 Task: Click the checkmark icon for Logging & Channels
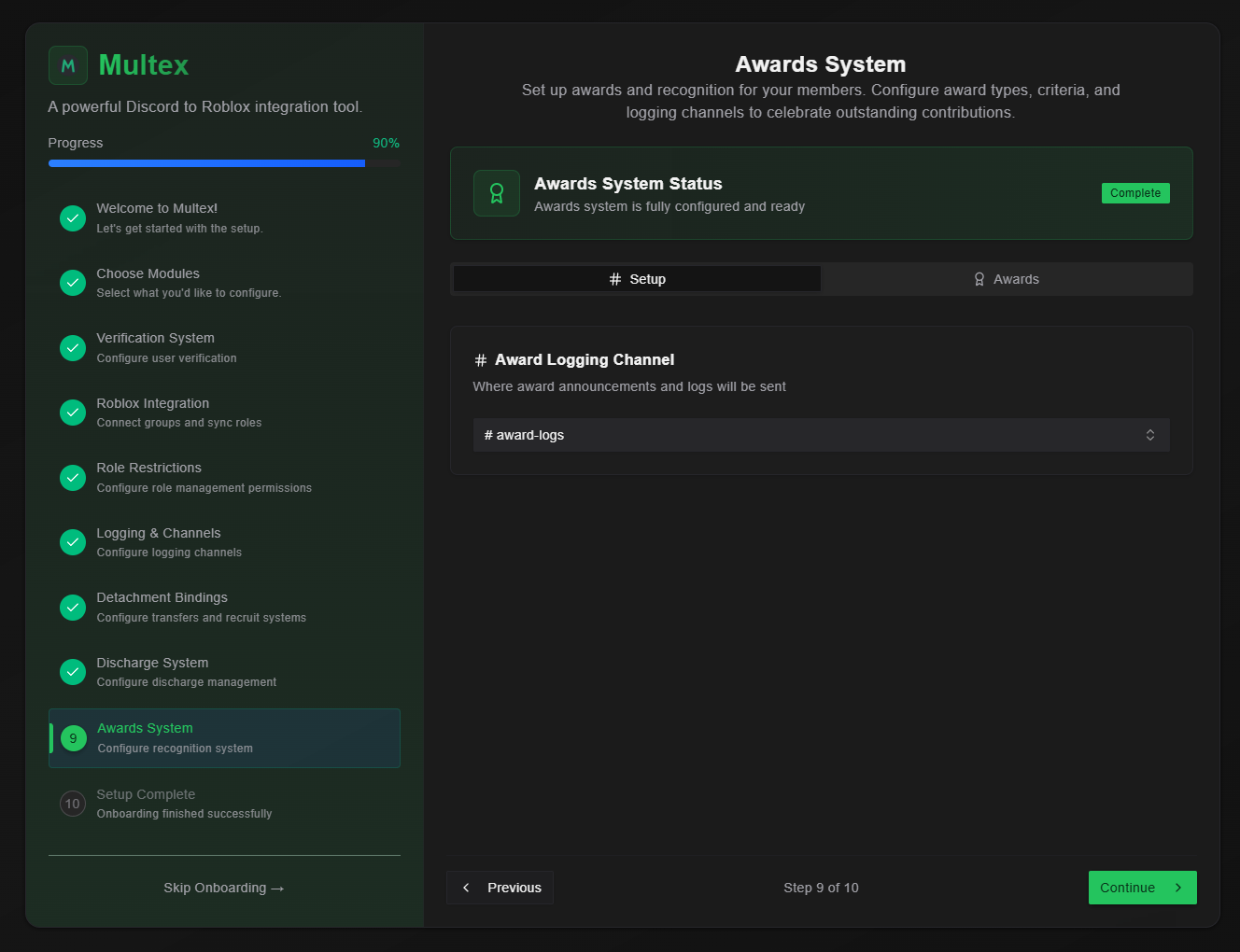coord(73,542)
